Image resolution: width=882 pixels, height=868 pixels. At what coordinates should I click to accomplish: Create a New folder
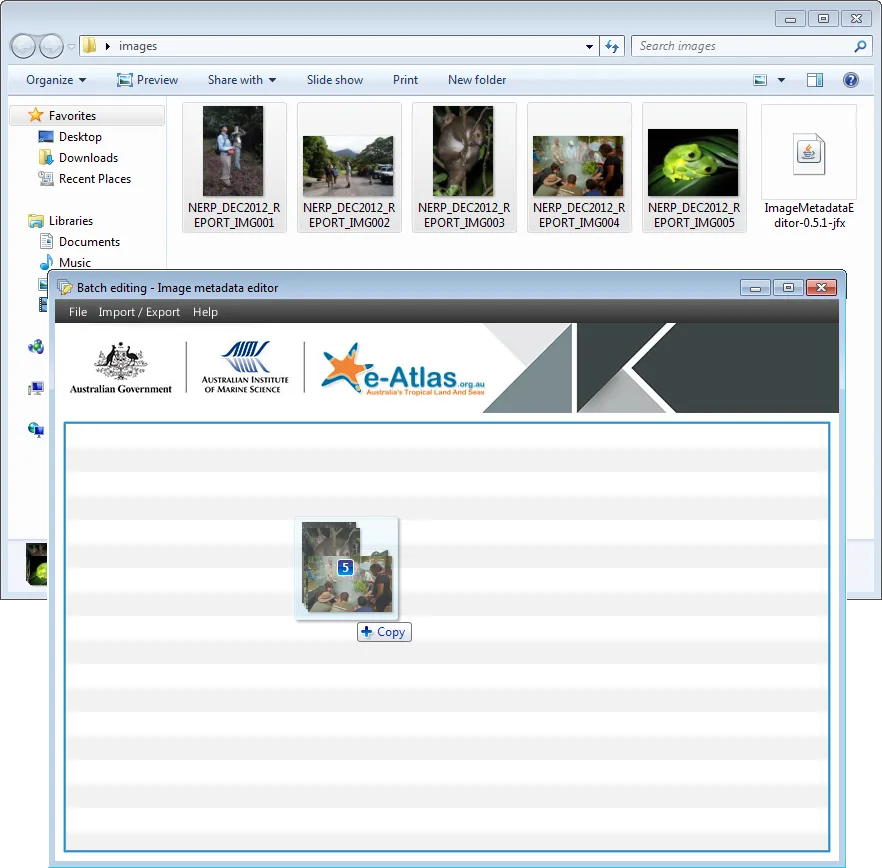tap(477, 80)
